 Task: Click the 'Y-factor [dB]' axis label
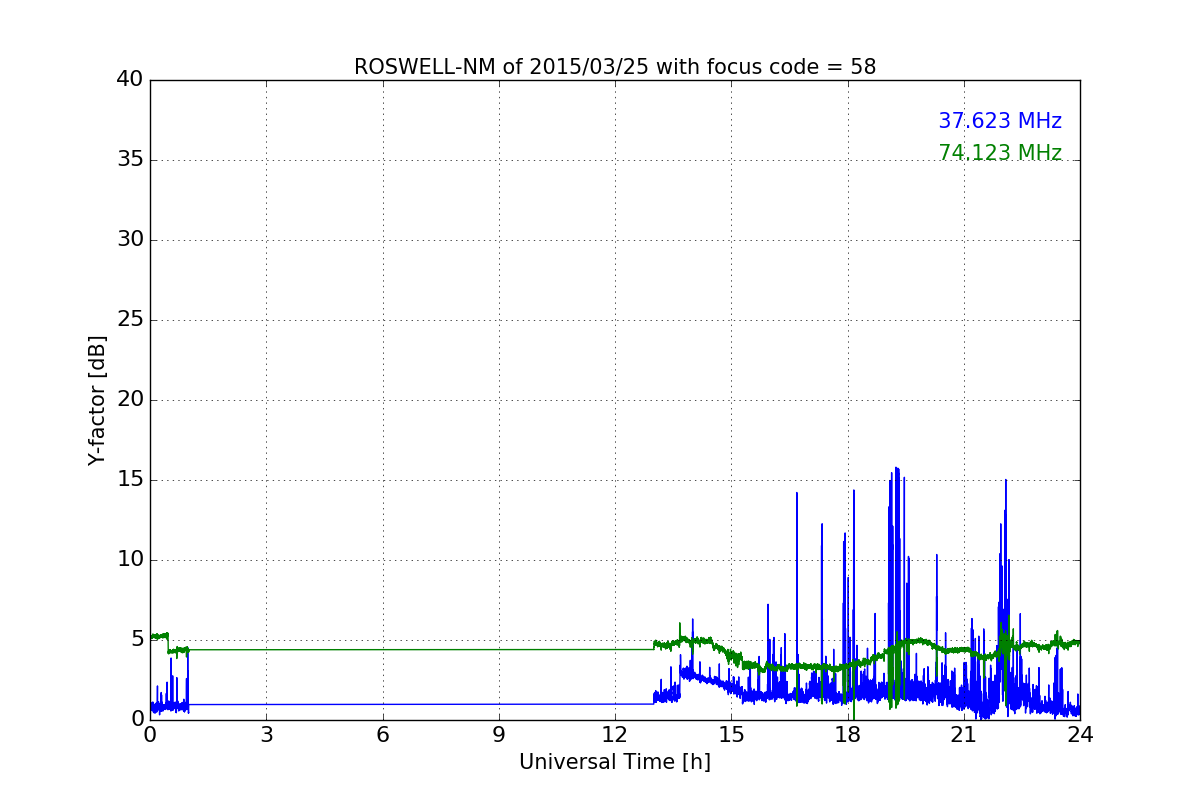tap(97, 400)
